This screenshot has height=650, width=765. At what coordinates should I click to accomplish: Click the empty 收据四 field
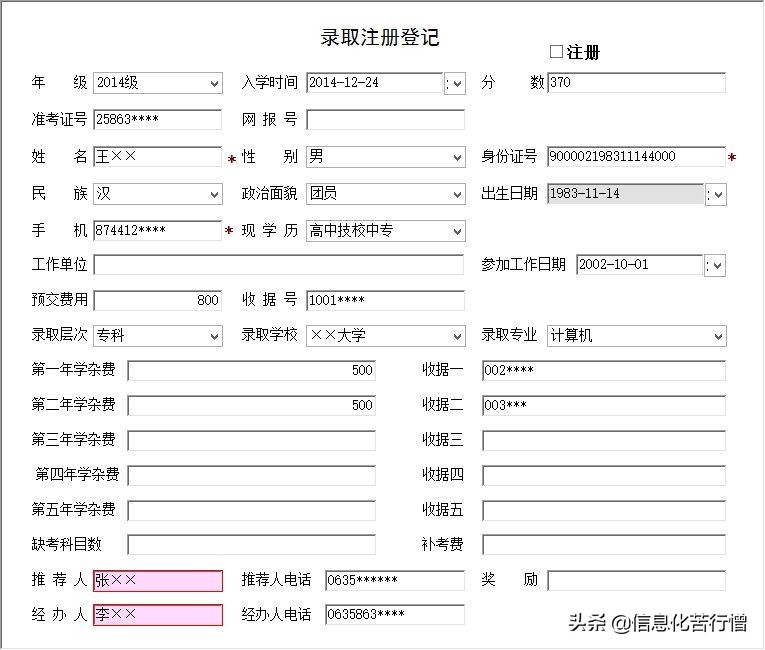(x=604, y=475)
